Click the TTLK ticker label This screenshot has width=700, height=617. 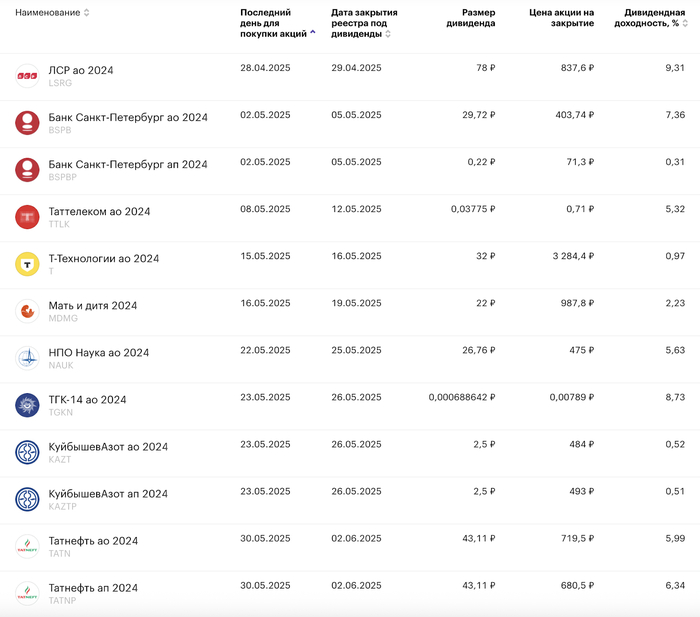(60, 224)
